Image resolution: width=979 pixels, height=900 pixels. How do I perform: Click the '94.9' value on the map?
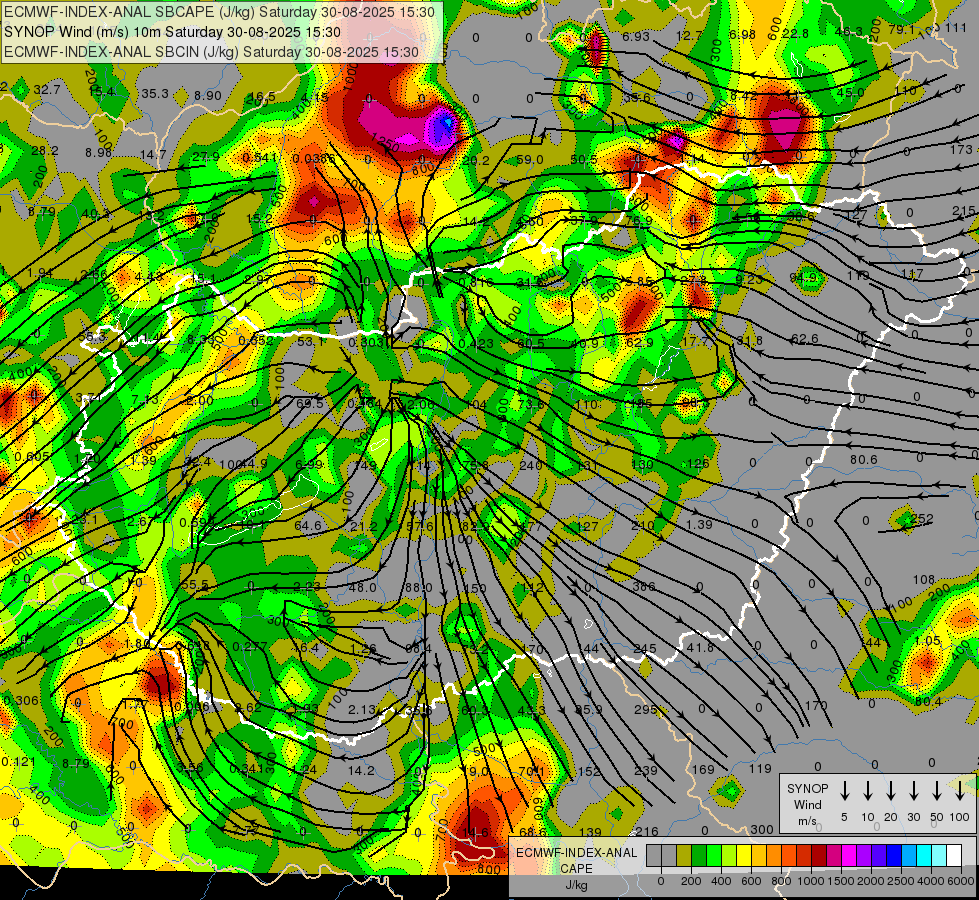pos(804,277)
